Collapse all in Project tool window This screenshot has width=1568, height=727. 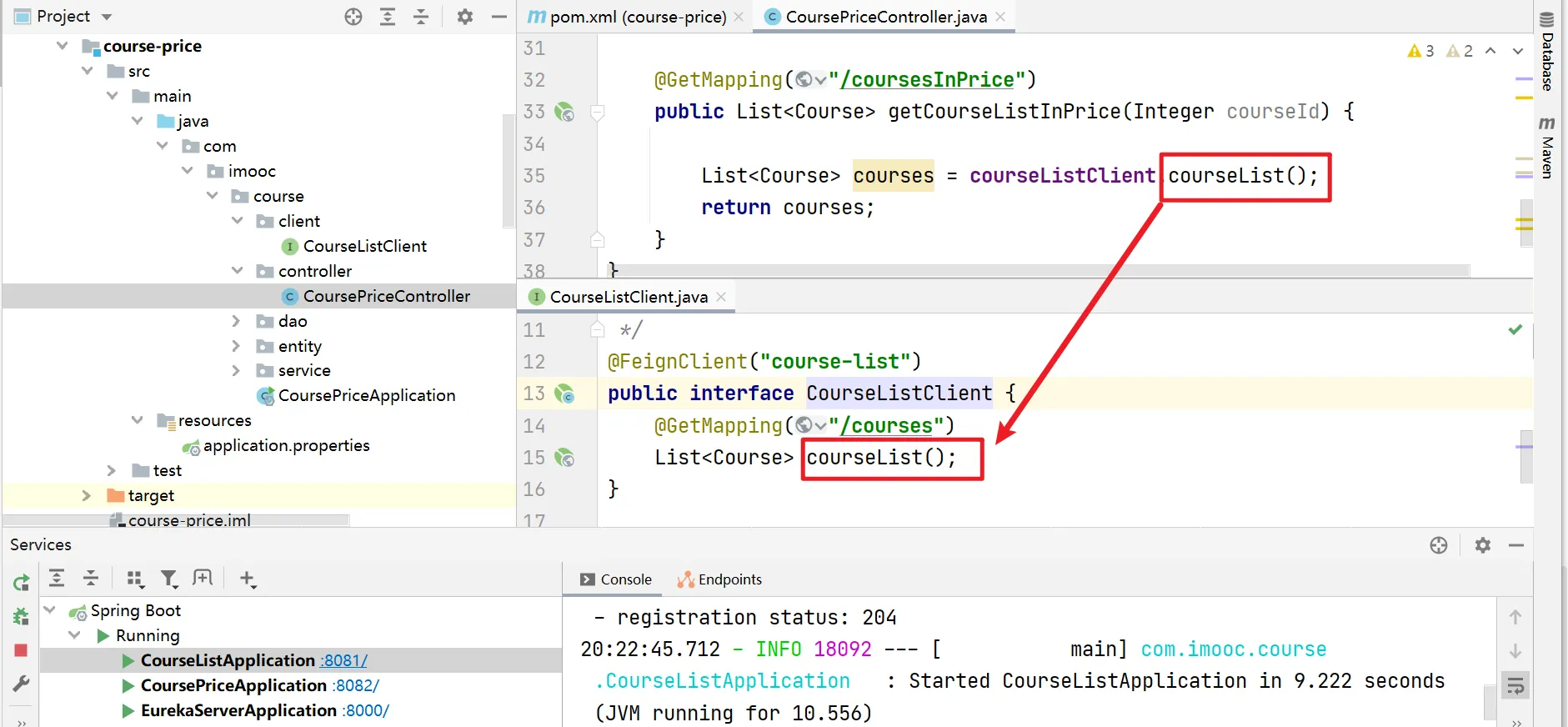coord(421,17)
